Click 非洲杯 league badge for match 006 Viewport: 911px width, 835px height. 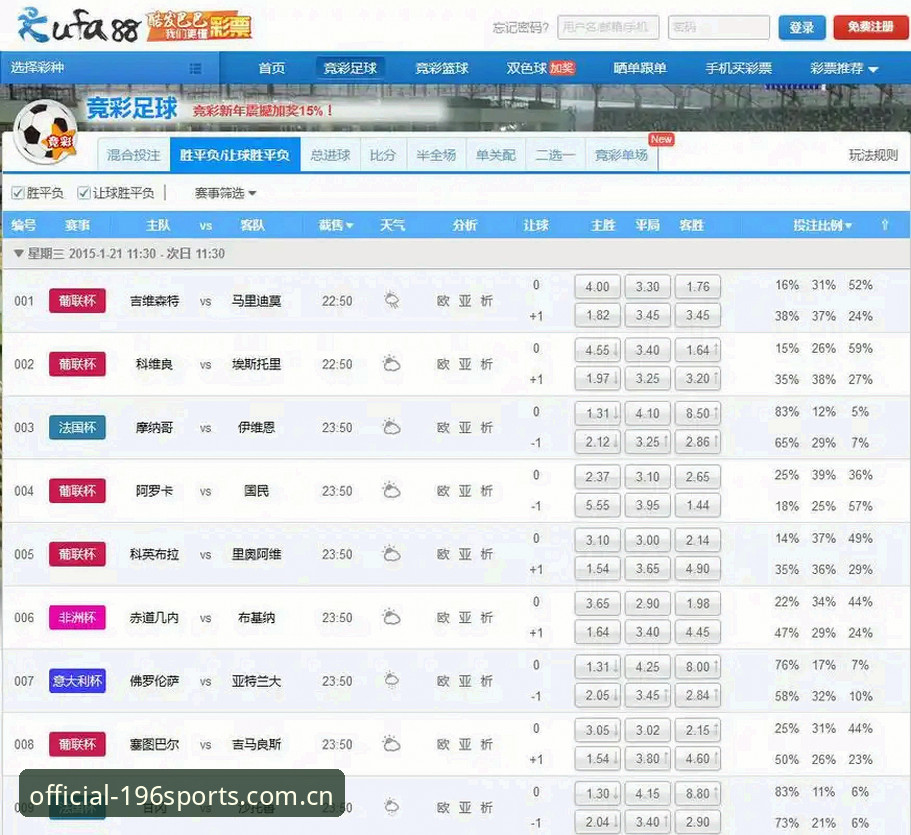(x=77, y=617)
